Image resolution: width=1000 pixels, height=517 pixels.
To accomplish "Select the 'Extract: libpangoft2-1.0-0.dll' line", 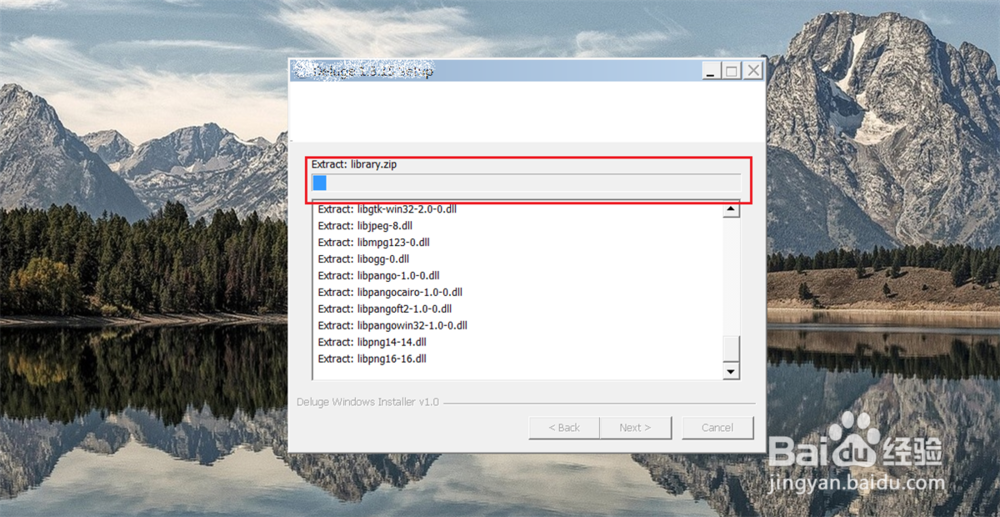I will (385, 309).
